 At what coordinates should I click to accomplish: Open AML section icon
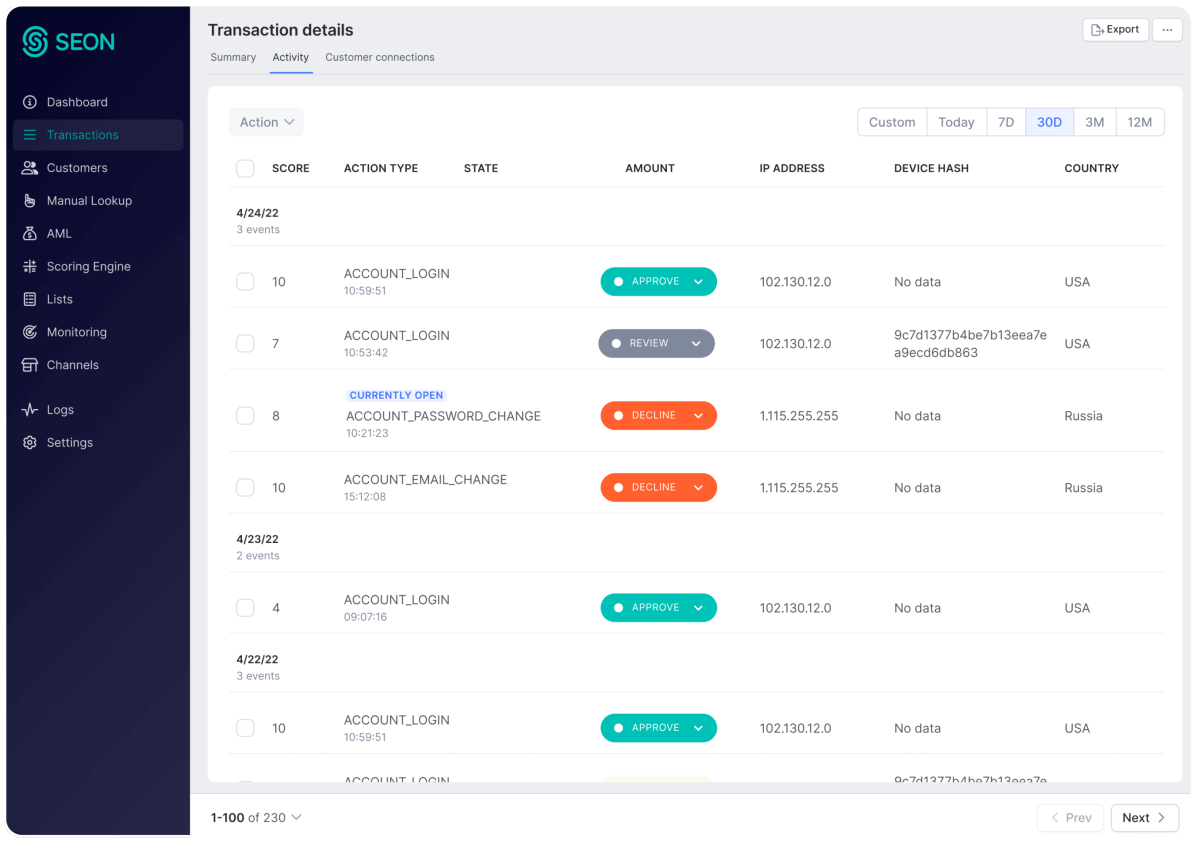click(30, 234)
